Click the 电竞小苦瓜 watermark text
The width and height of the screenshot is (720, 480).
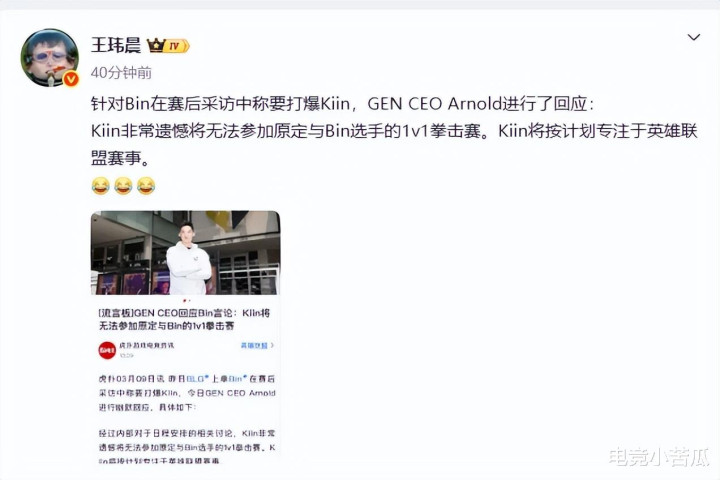(659, 457)
